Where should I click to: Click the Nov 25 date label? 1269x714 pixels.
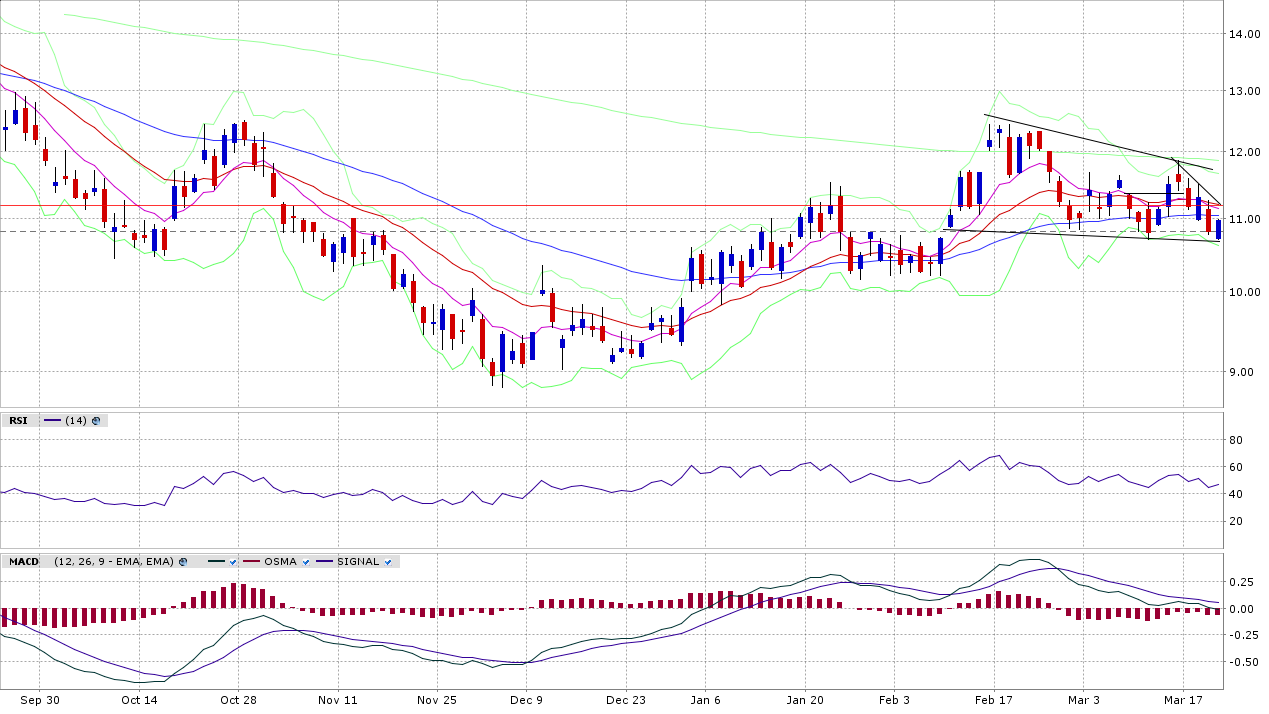(437, 700)
